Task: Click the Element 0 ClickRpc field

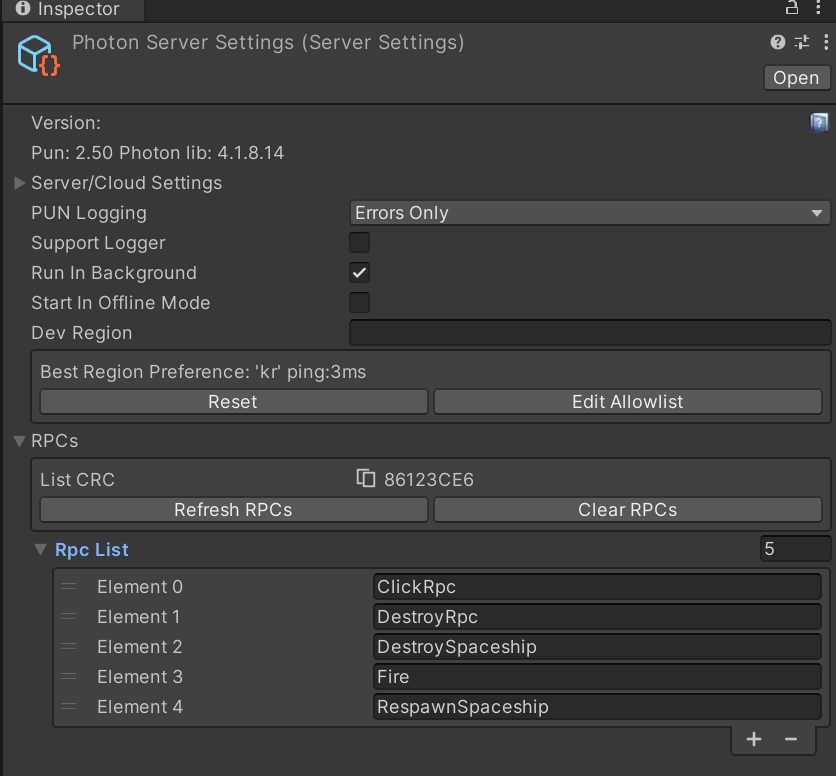Action: (x=597, y=587)
